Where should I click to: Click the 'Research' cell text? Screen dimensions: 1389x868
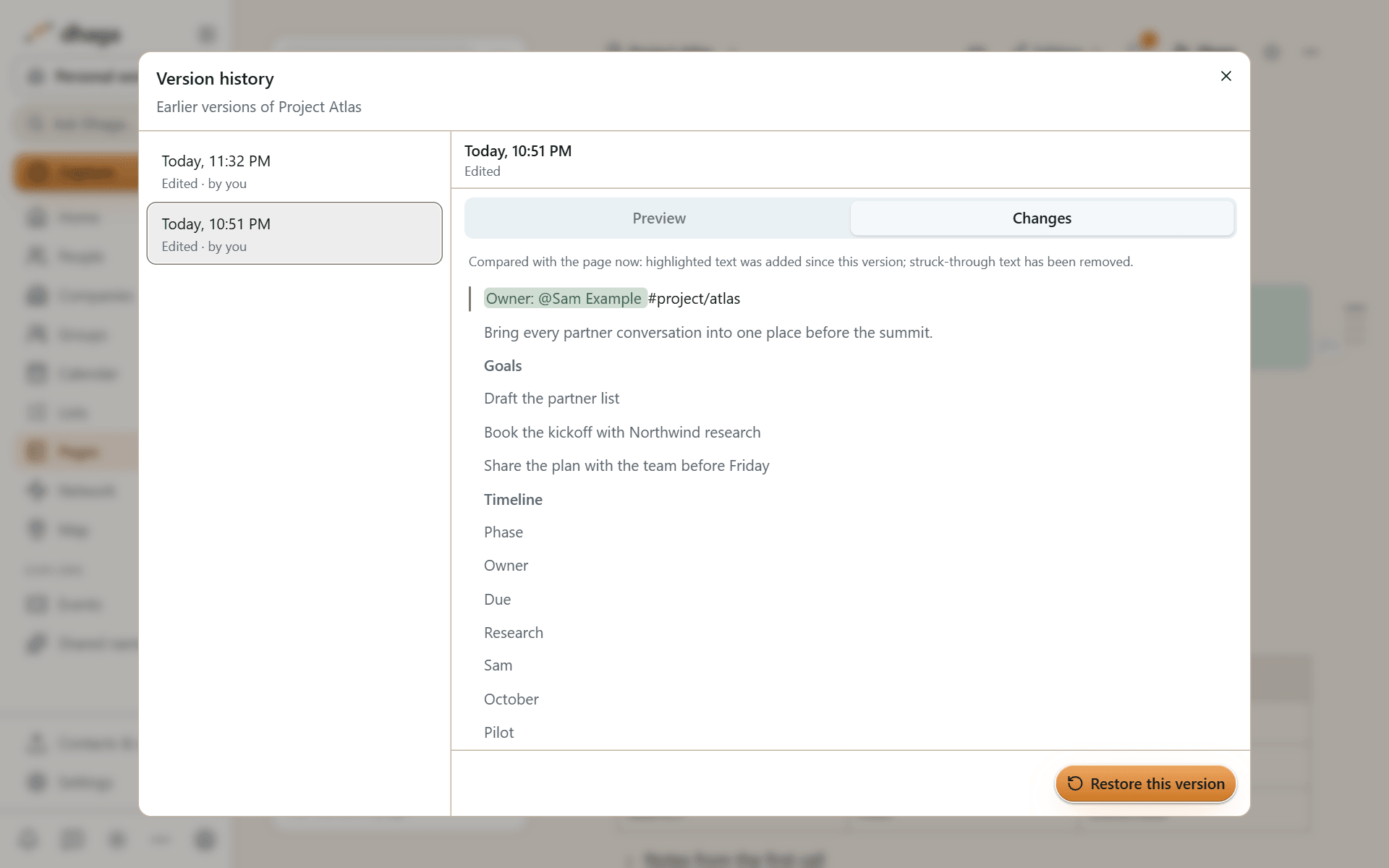coord(514,633)
